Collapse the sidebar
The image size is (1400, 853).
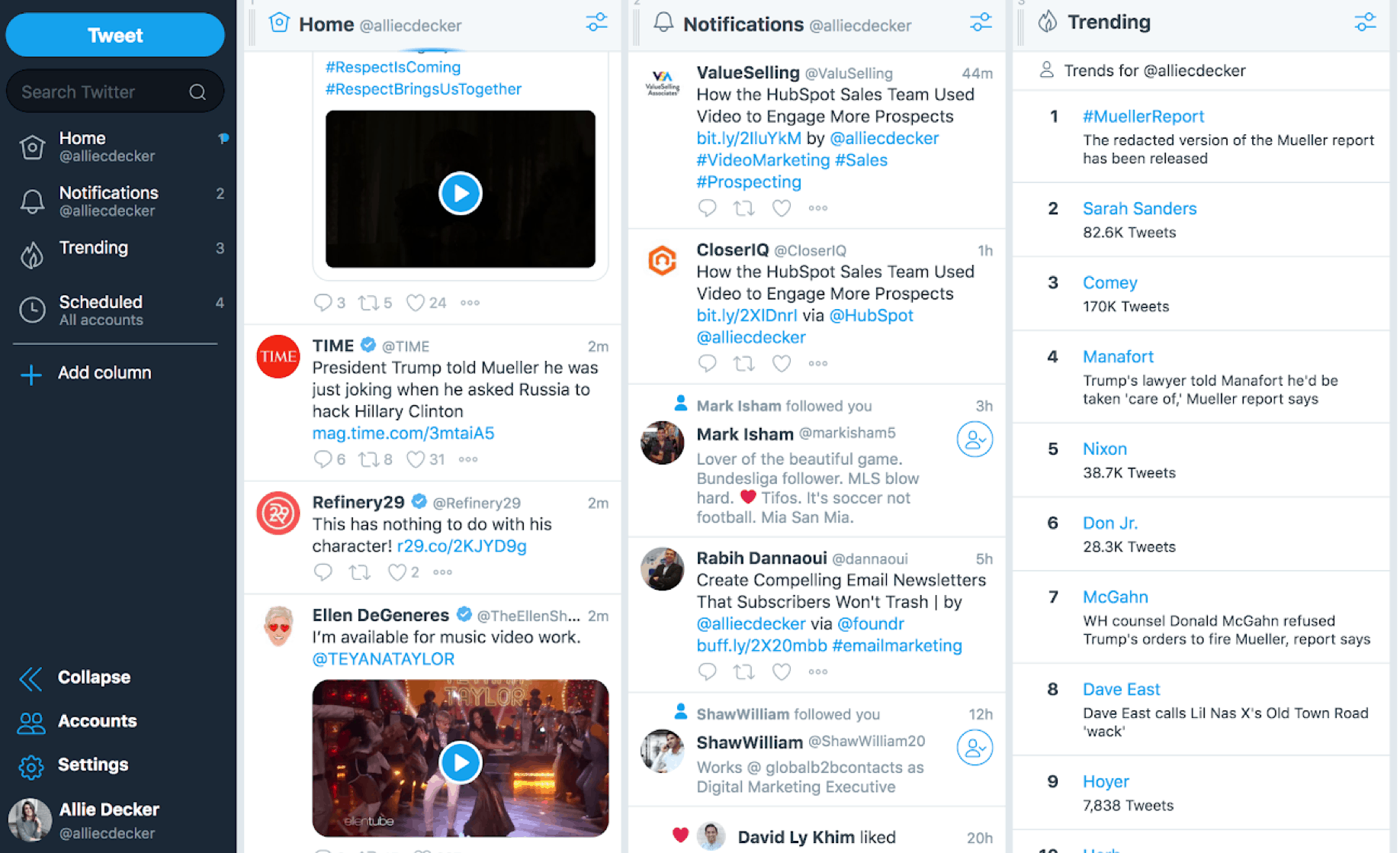pos(75,678)
